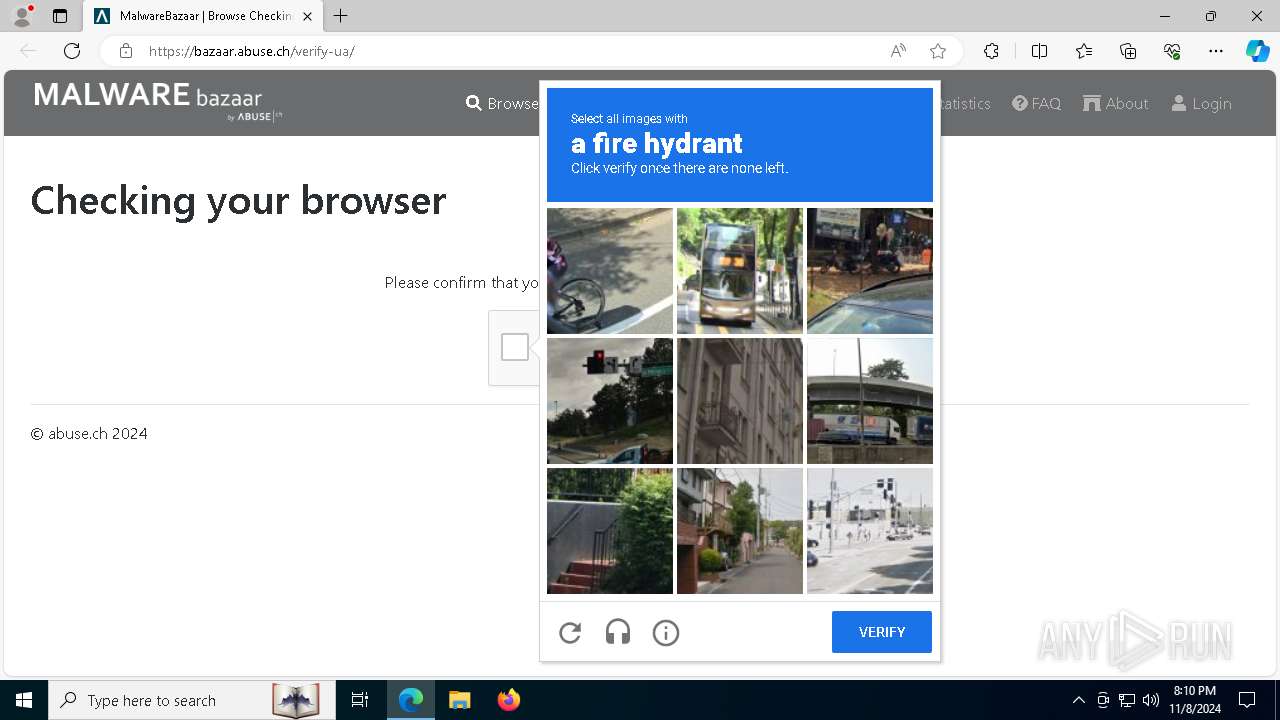Image resolution: width=1280 pixels, height=720 pixels.
Task: Open Edge settings and more menu
Action: coord(1216,51)
